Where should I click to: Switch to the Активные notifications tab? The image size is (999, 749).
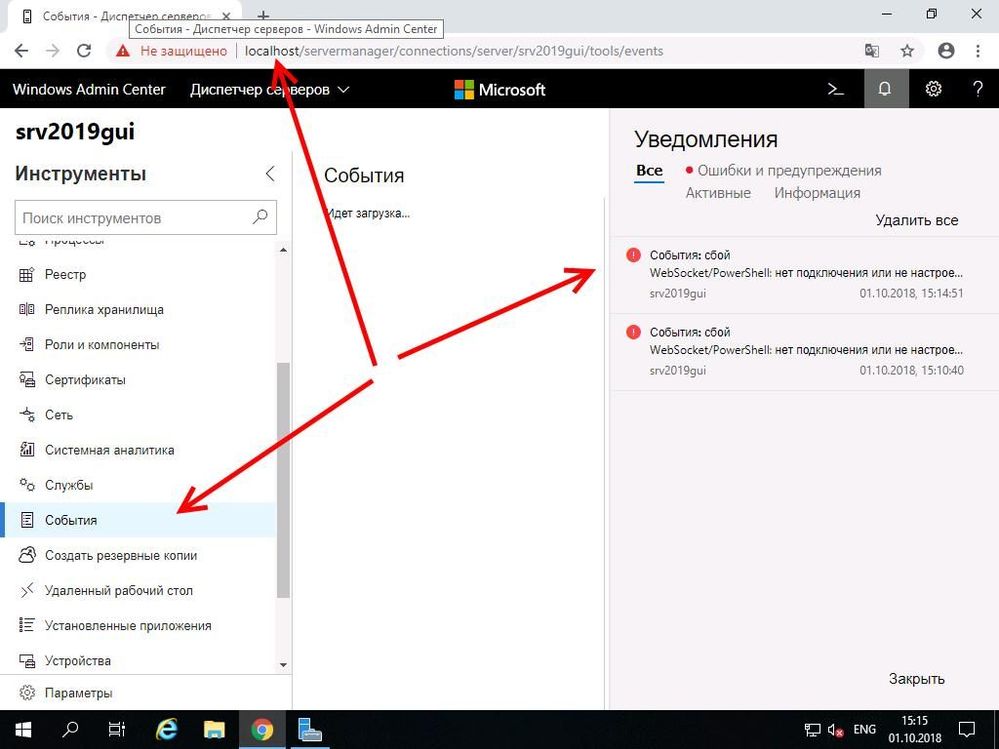718,193
